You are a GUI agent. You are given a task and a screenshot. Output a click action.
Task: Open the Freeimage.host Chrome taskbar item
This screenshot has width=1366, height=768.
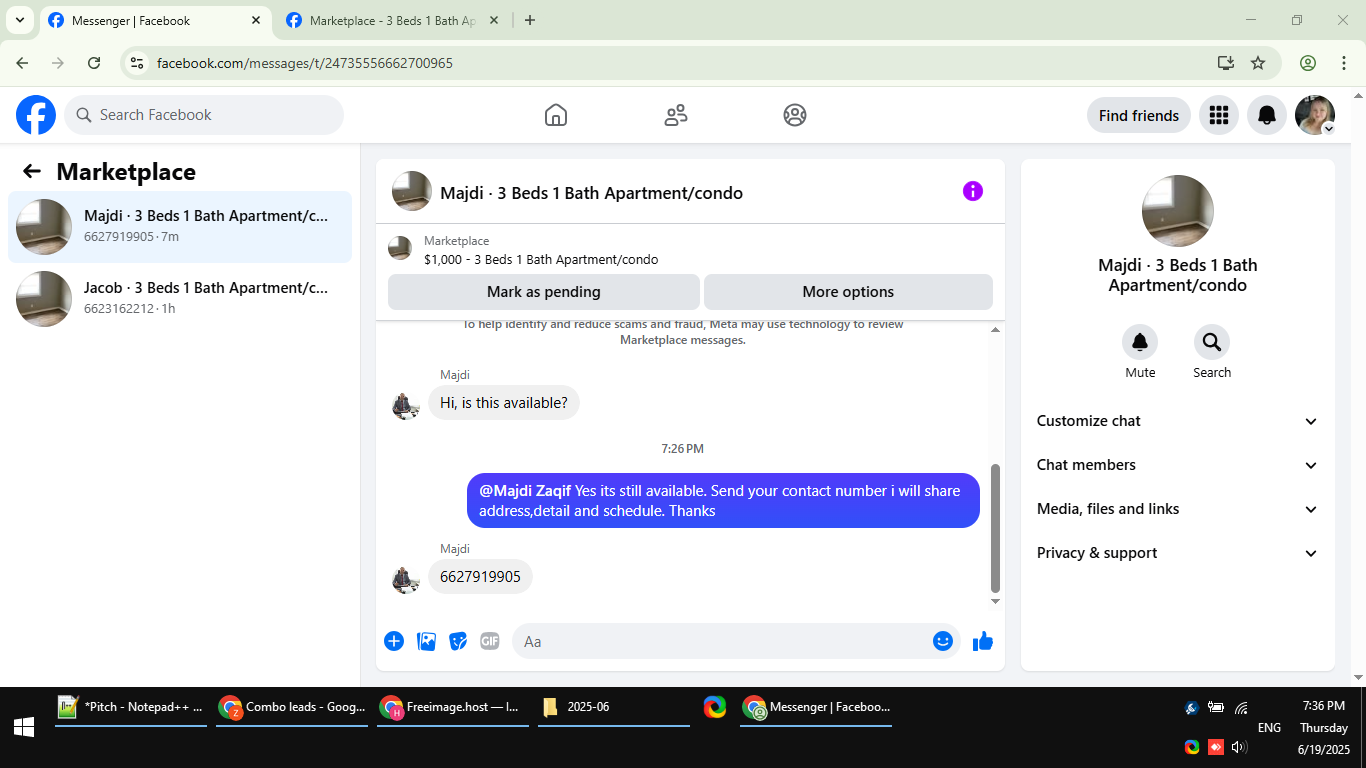point(453,707)
